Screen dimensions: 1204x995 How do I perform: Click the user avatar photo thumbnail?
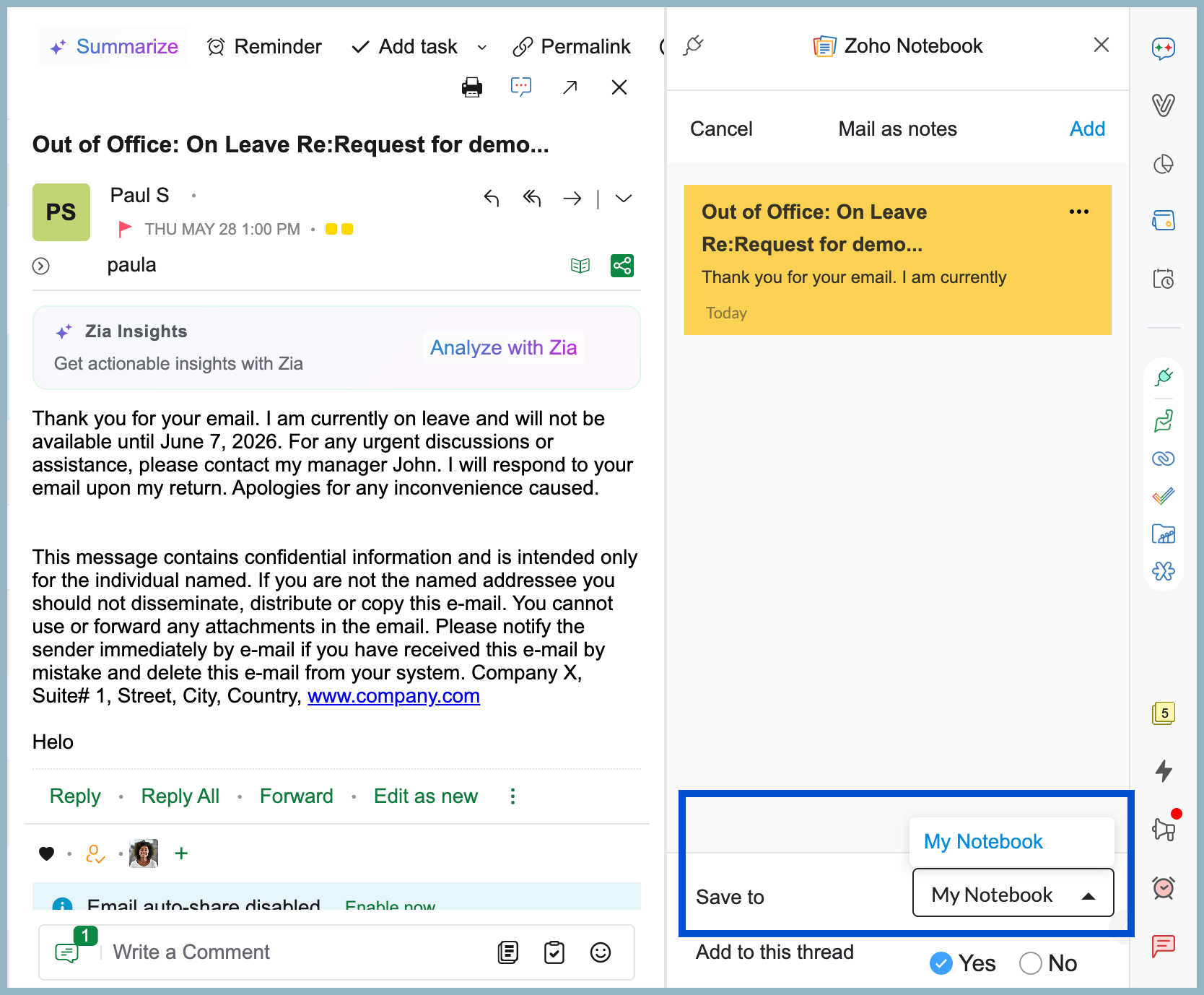[144, 853]
